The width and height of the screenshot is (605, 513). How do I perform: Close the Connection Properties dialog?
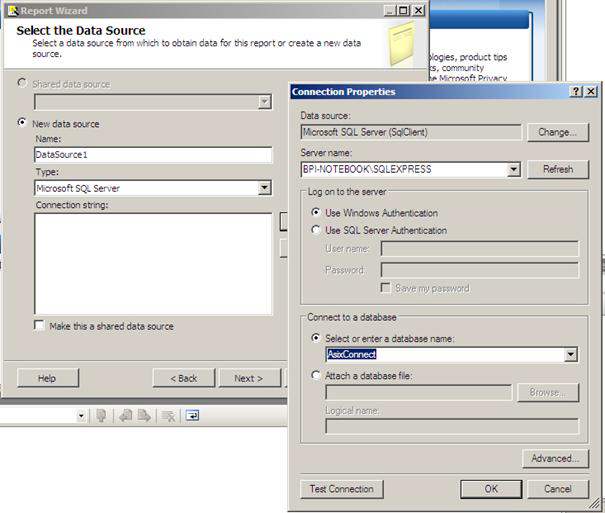[x=591, y=91]
